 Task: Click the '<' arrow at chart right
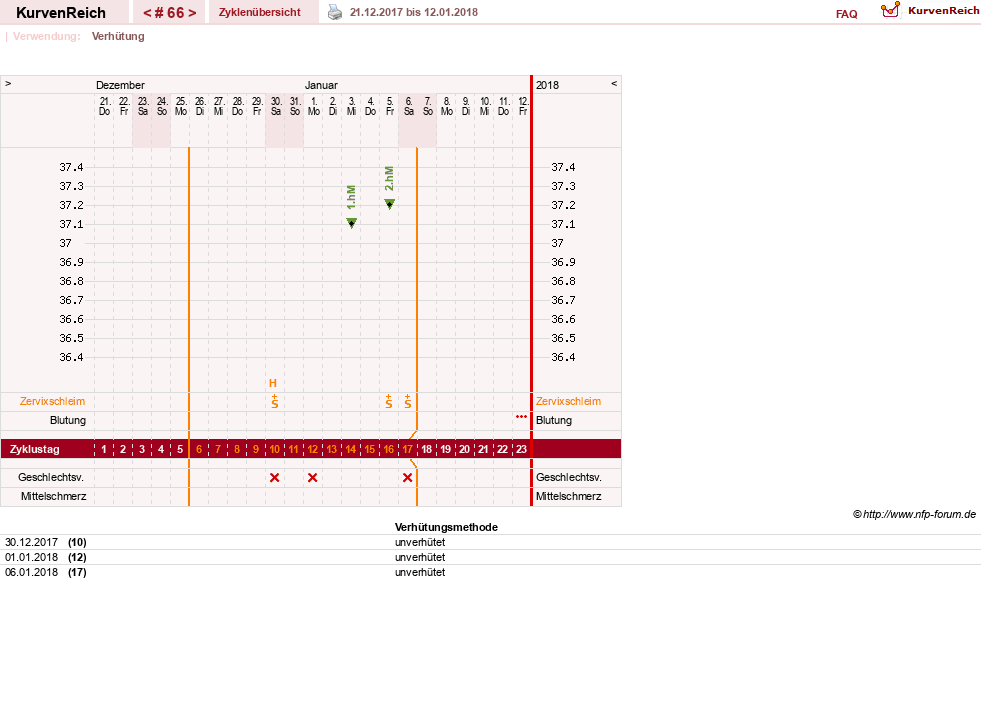coord(614,83)
